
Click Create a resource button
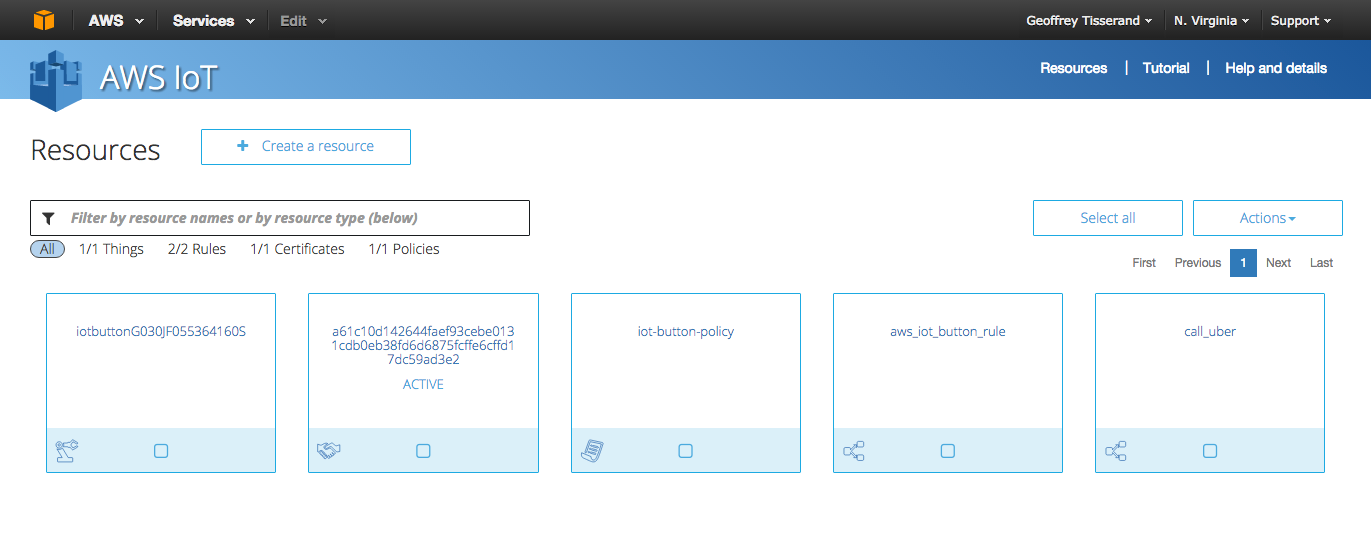pyautogui.click(x=306, y=146)
